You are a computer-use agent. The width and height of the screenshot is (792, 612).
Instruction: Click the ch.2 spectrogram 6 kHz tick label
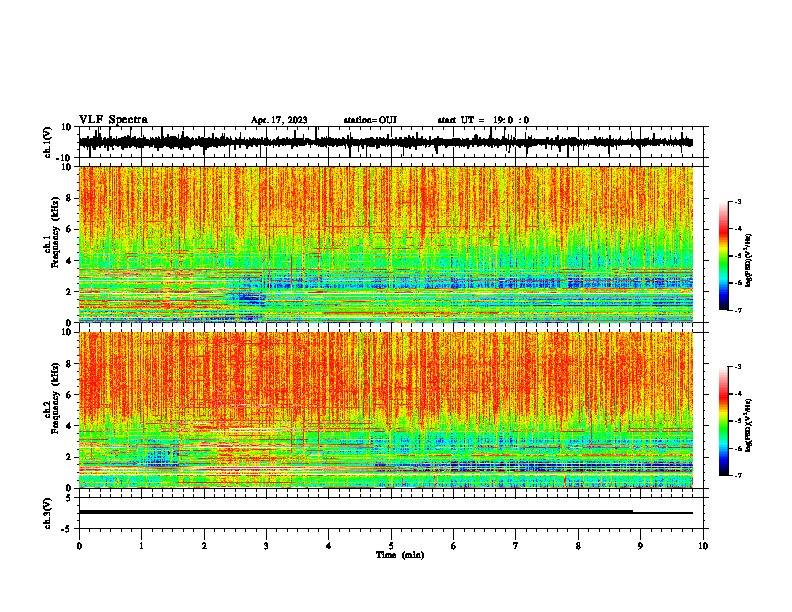(x=70, y=395)
